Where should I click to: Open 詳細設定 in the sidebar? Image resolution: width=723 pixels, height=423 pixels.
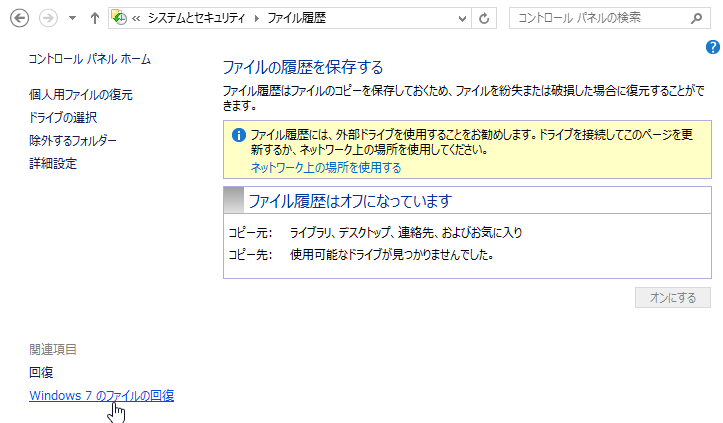[x=53, y=164]
